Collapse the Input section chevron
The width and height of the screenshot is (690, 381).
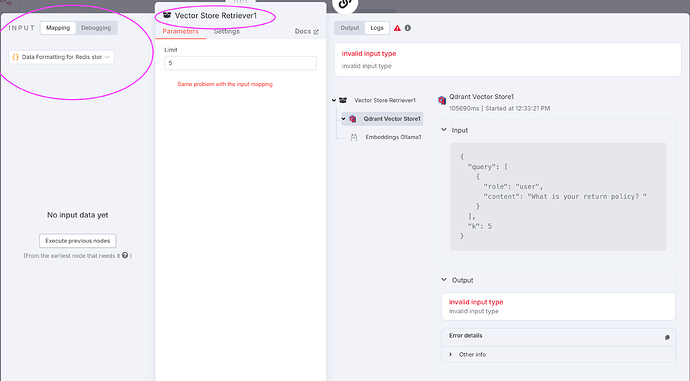point(444,130)
